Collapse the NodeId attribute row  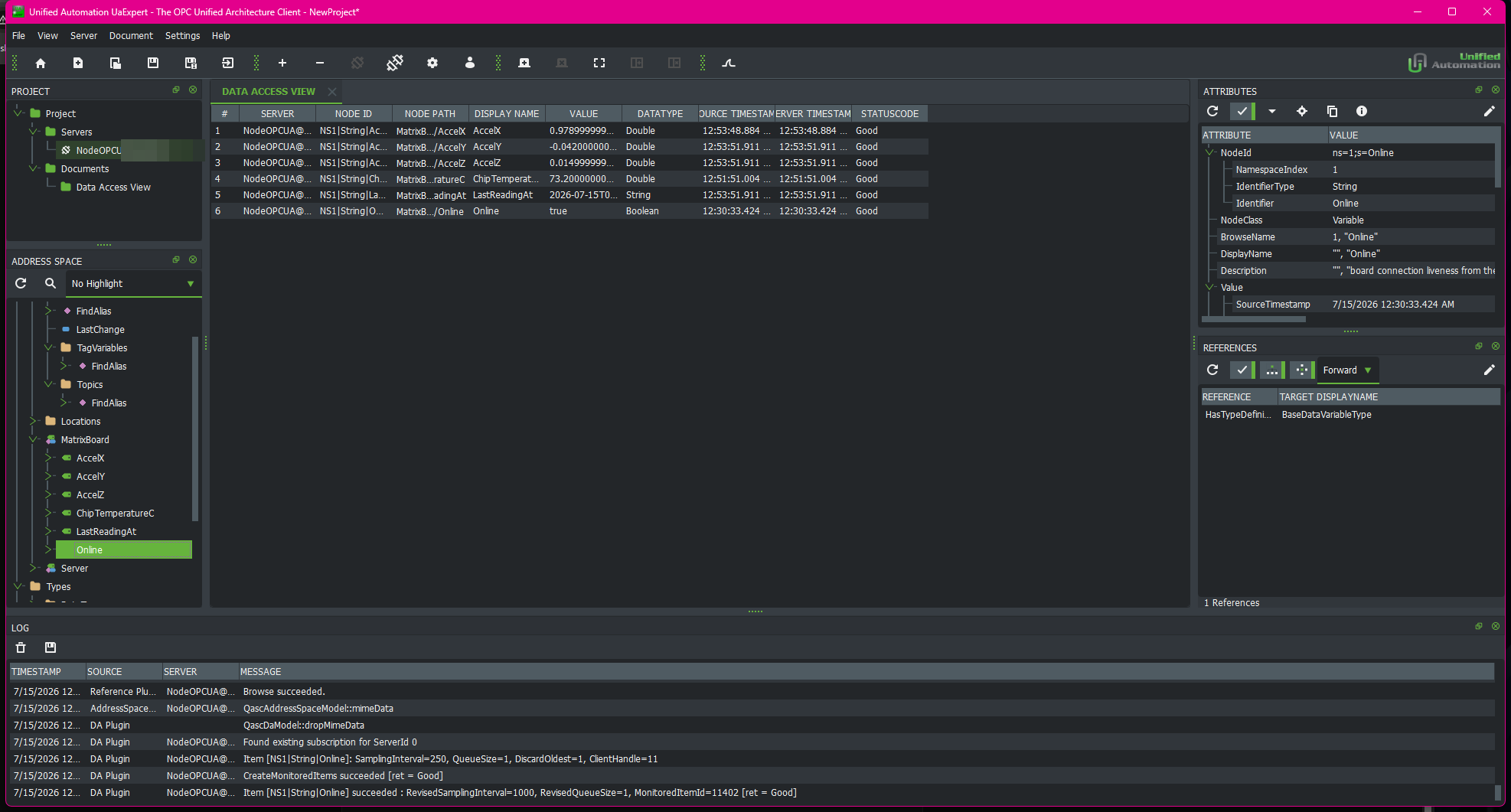(x=1210, y=152)
